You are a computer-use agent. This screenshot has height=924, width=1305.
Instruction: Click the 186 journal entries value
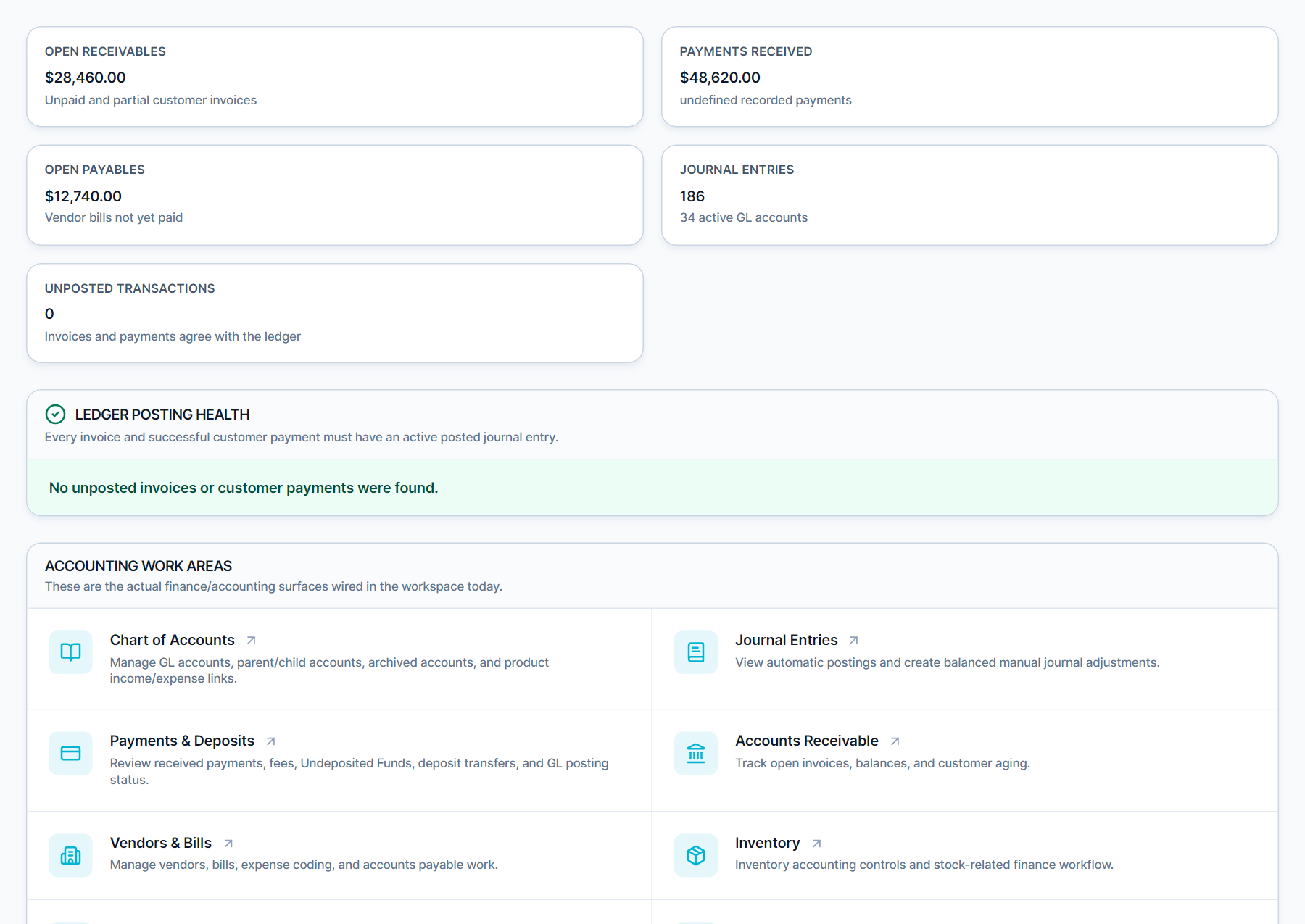point(692,196)
